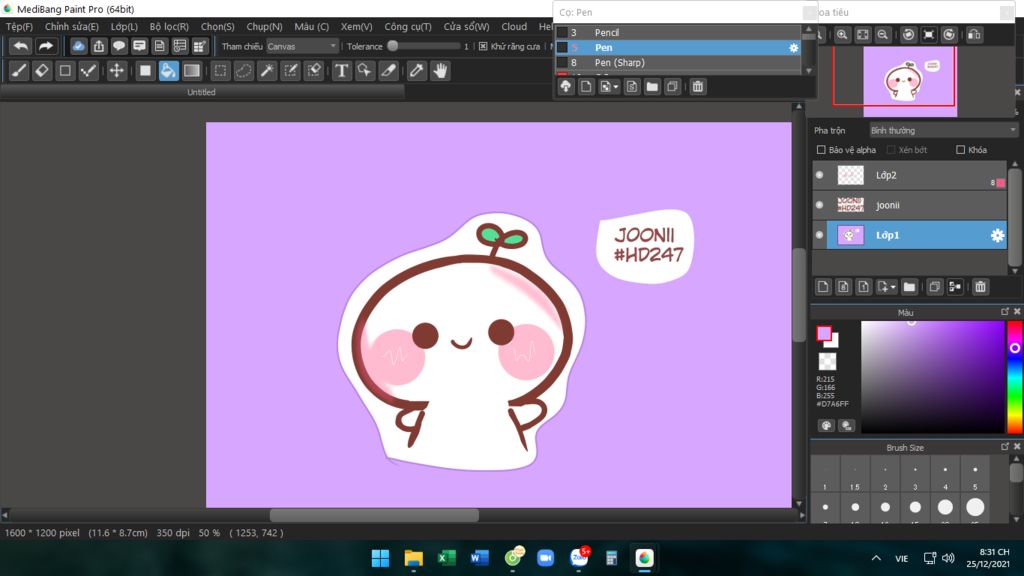Select the Fill rectangle tool
This screenshot has height=576, width=1024.
coord(145,71)
